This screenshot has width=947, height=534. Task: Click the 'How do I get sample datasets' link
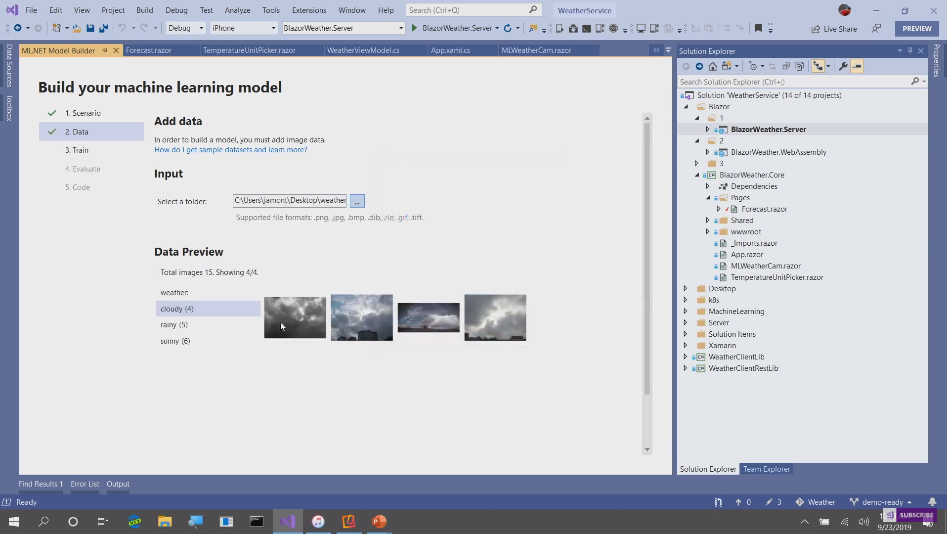click(230, 149)
